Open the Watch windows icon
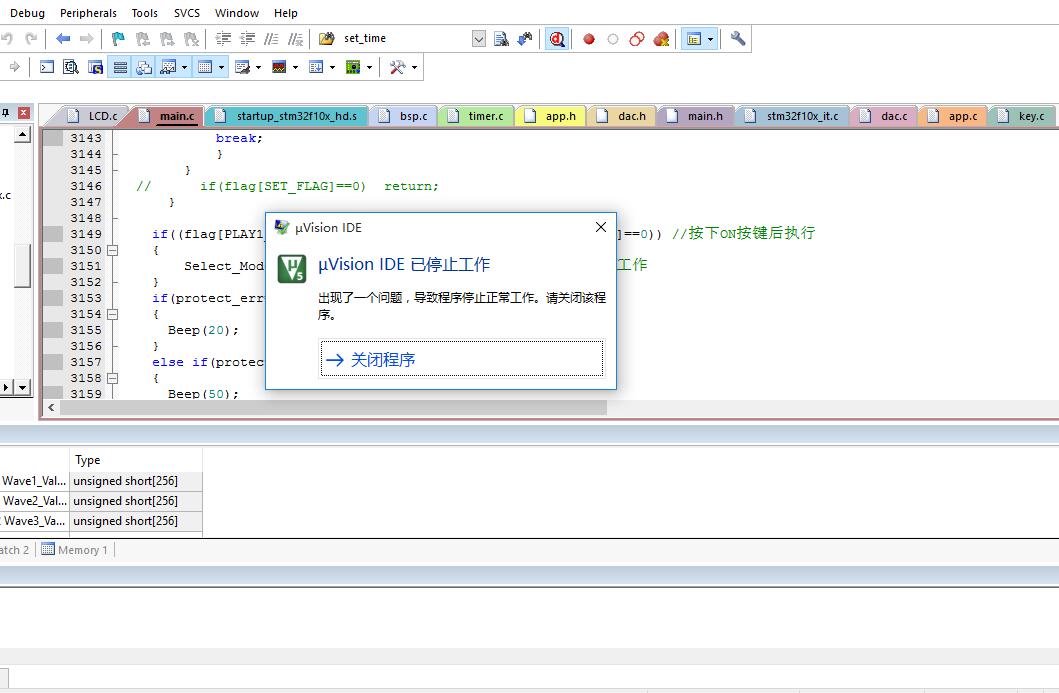The height and width of the screenshot is (693, 1059). point(168,67)
